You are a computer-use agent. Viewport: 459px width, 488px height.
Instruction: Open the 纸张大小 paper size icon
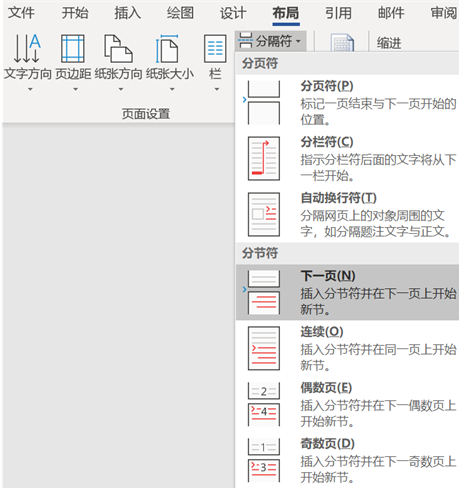pyautogui.click(x=167, y=48)
